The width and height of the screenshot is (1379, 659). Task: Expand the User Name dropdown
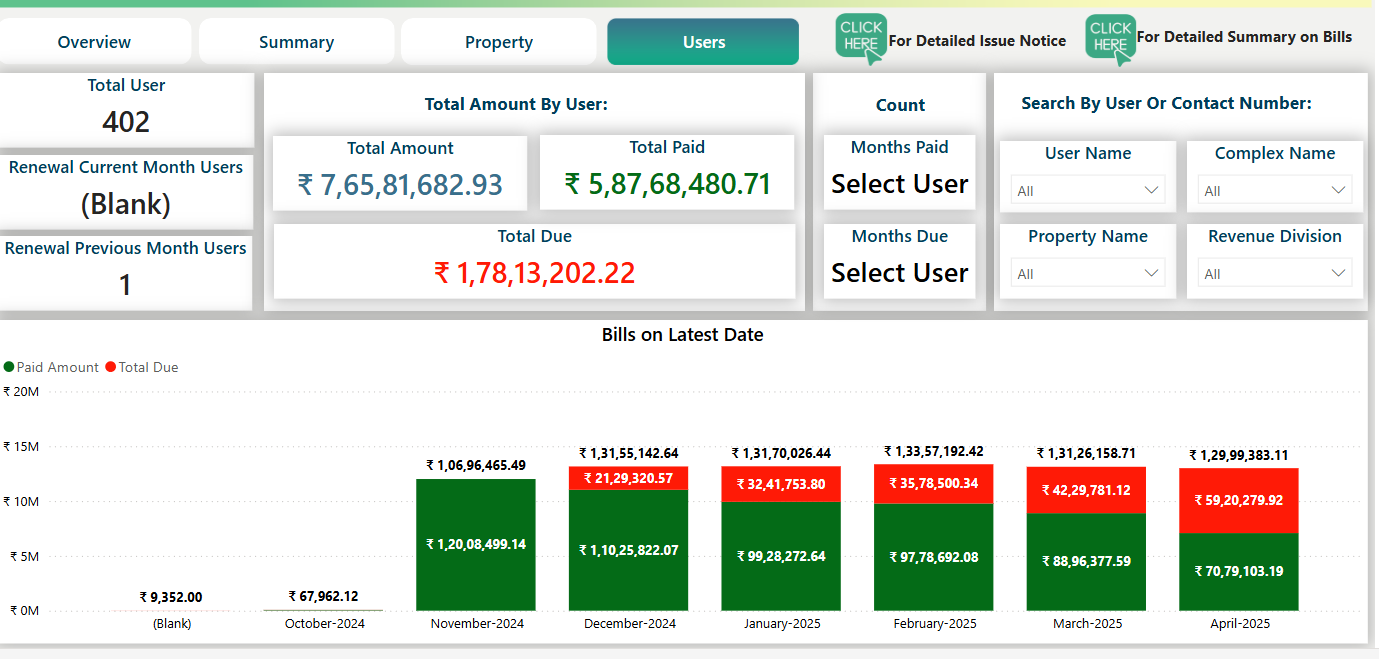point(1088,190)
